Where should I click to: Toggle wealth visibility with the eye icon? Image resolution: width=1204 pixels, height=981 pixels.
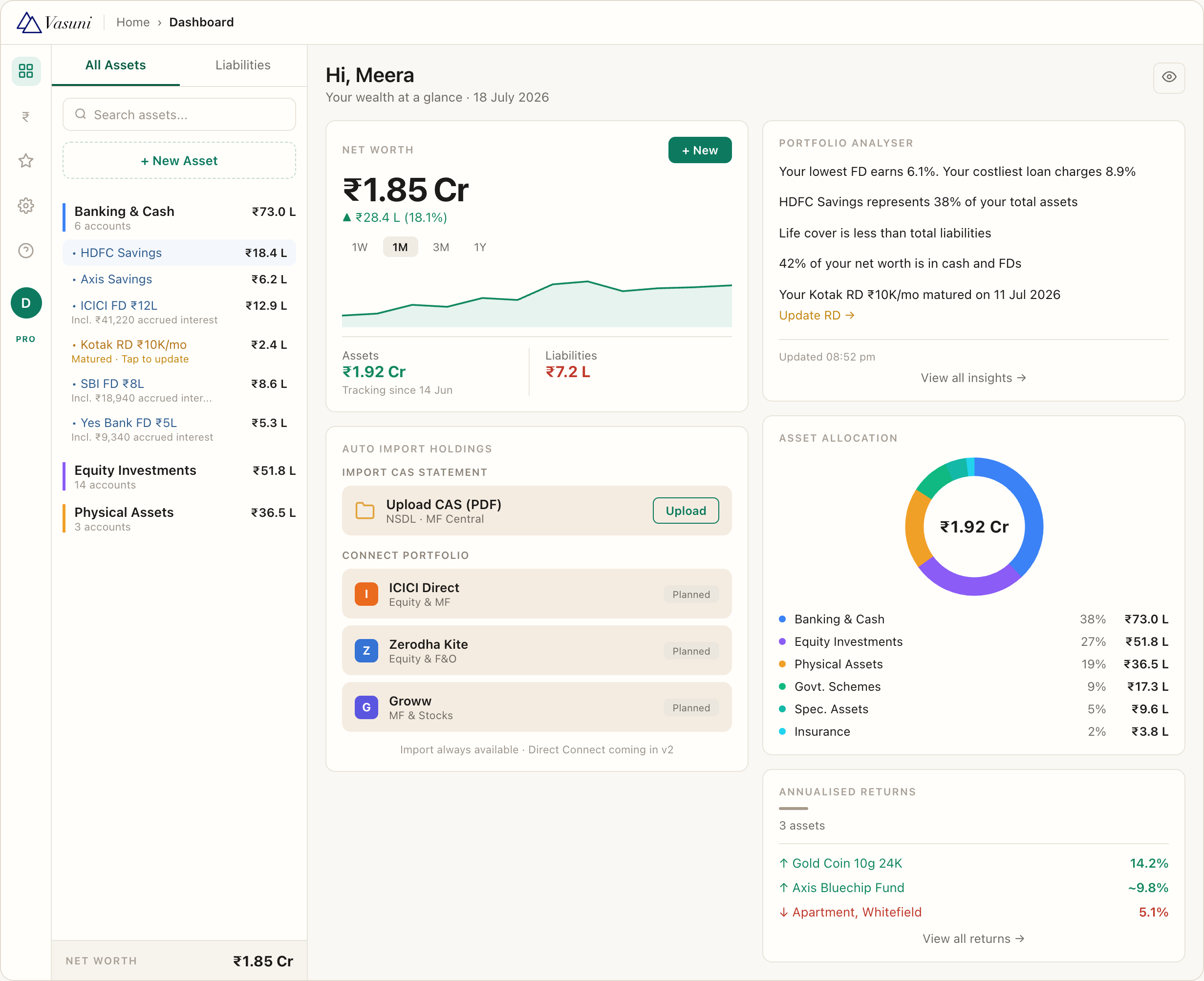click(x=1169, y=77)
